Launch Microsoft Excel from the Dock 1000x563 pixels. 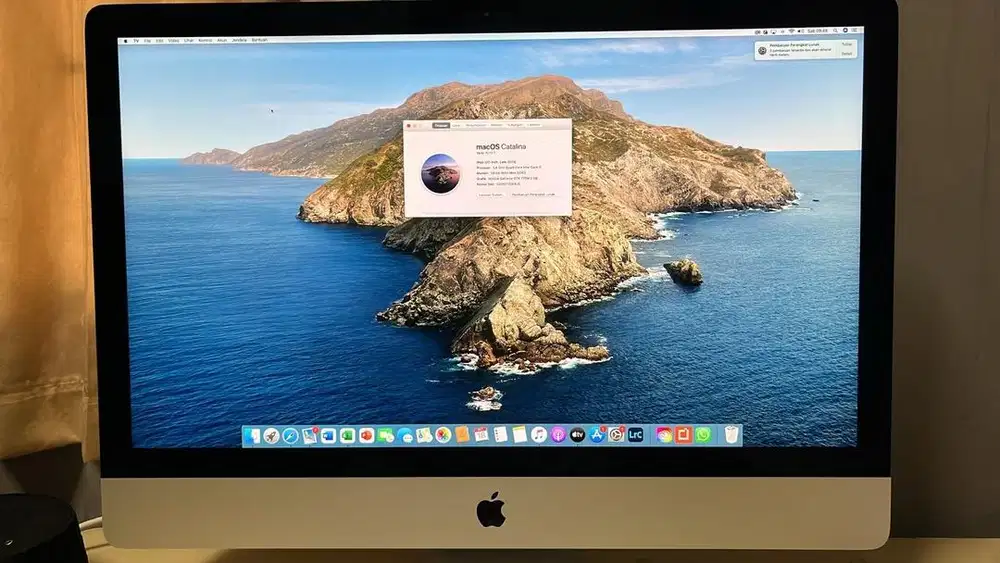click(347, 435)
